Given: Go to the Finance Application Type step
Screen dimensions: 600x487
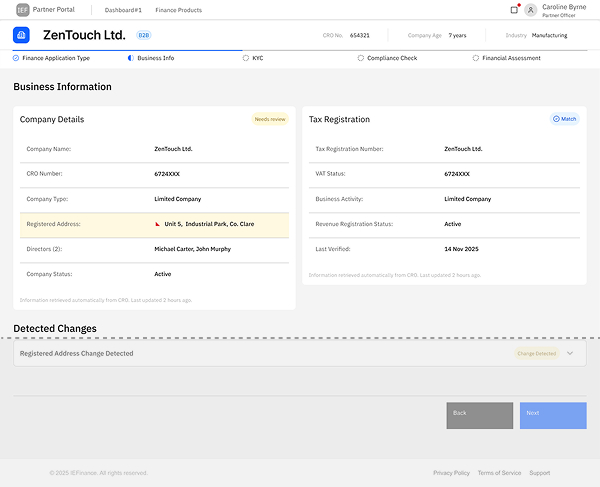Looking at the screenshot, I should [x=56, y=58].
